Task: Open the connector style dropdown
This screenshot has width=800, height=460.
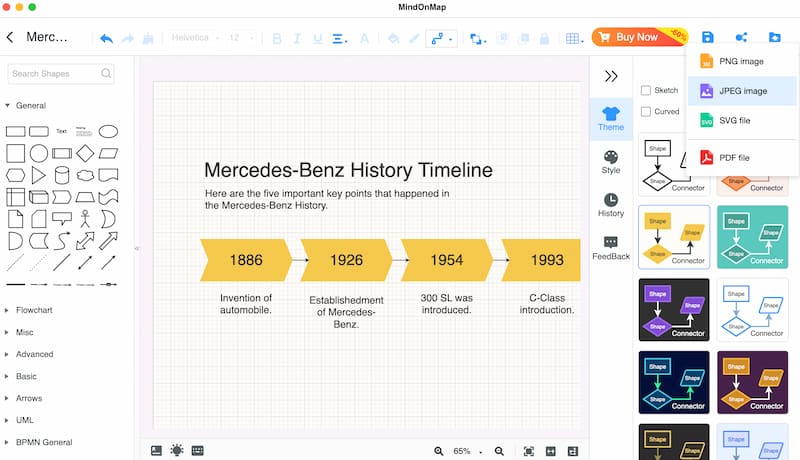Action: coord(441,38)
